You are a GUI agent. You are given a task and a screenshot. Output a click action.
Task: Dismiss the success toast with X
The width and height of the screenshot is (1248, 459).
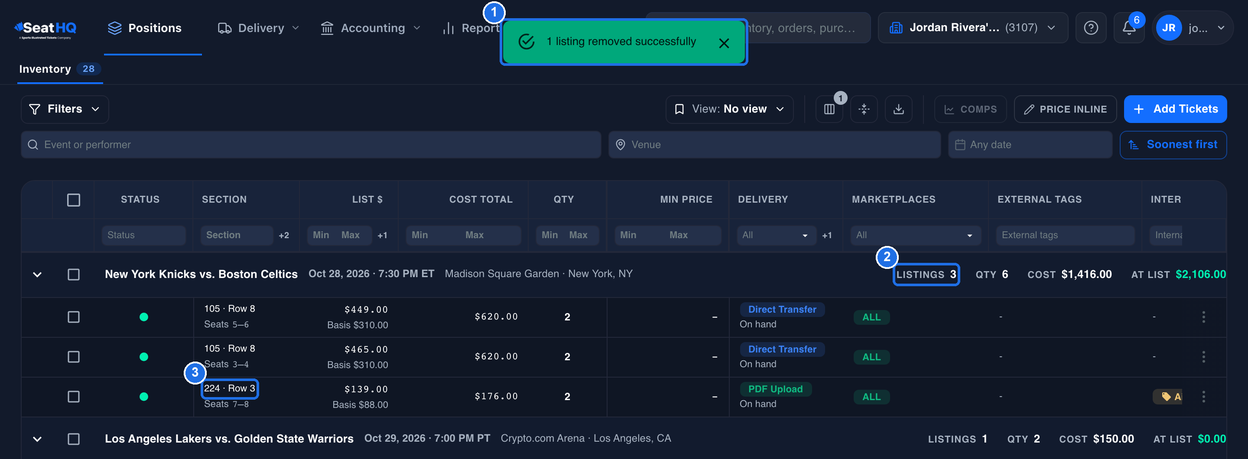point(724,42)
